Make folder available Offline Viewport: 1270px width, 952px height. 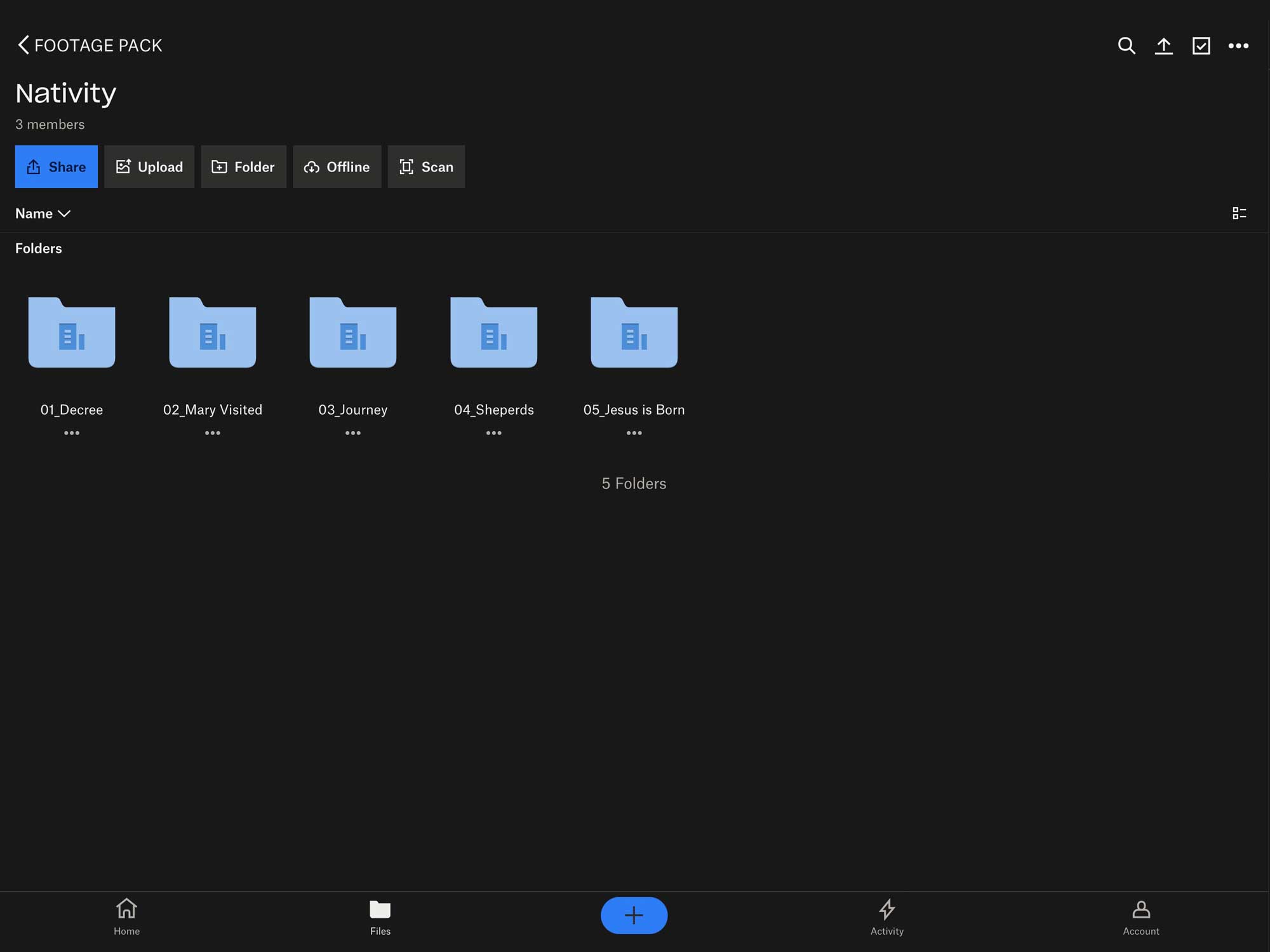tap(337, 166)
